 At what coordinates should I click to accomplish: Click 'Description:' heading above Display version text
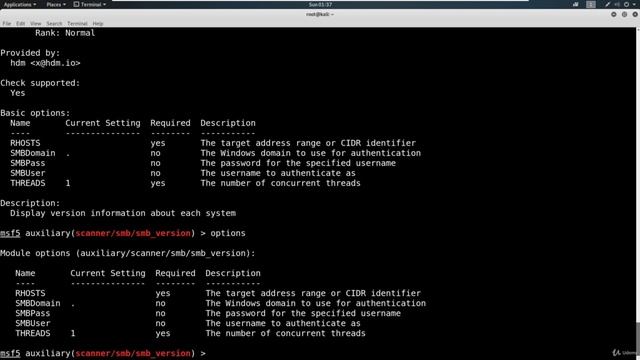point(30,203)
